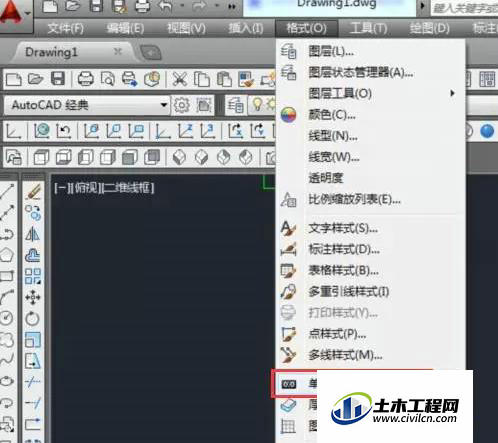This screenshot has width=498, height=443.
Task: Click the Match Properties brush icon
Action: [246, 79]
